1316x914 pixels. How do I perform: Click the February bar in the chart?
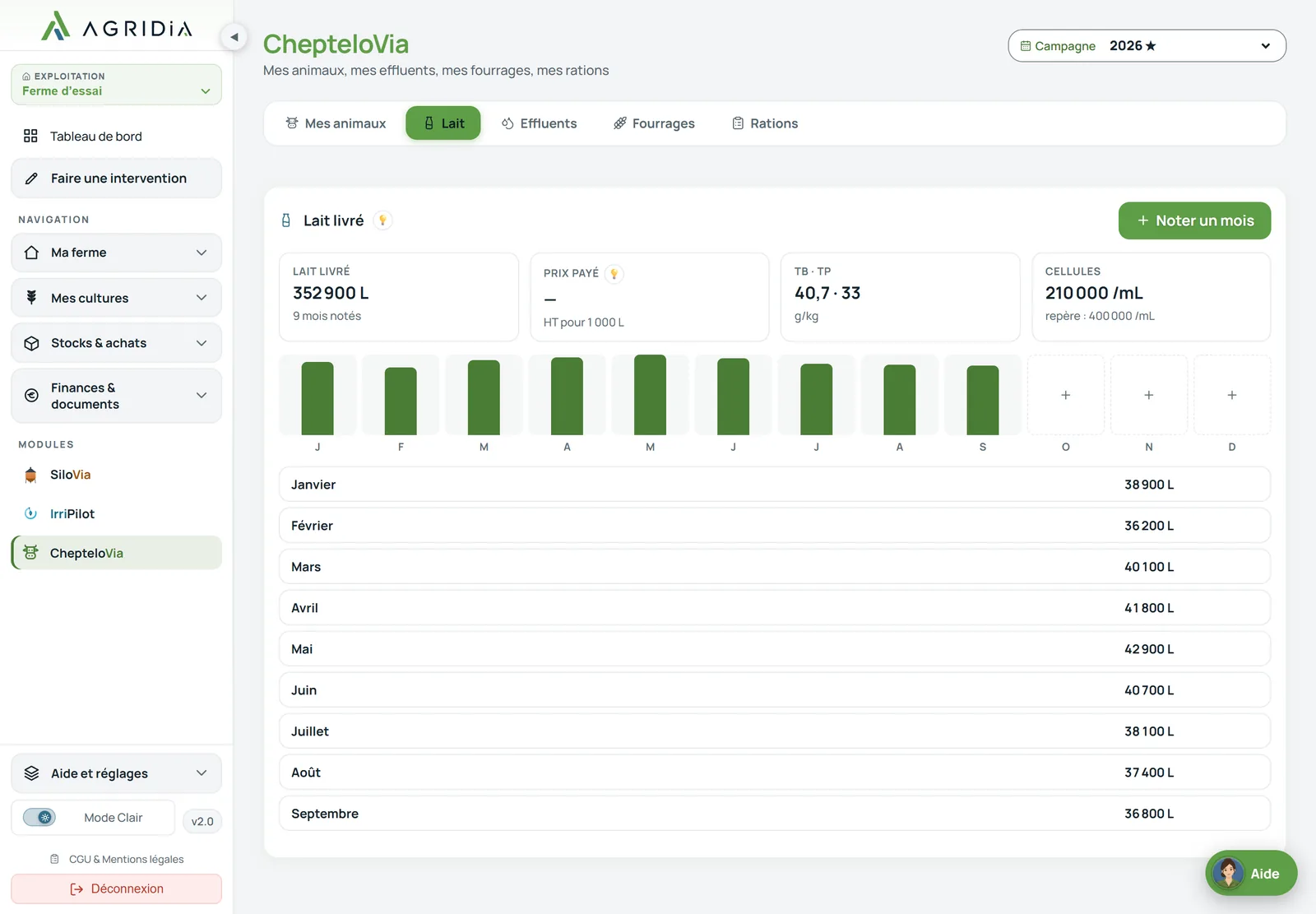401,401
